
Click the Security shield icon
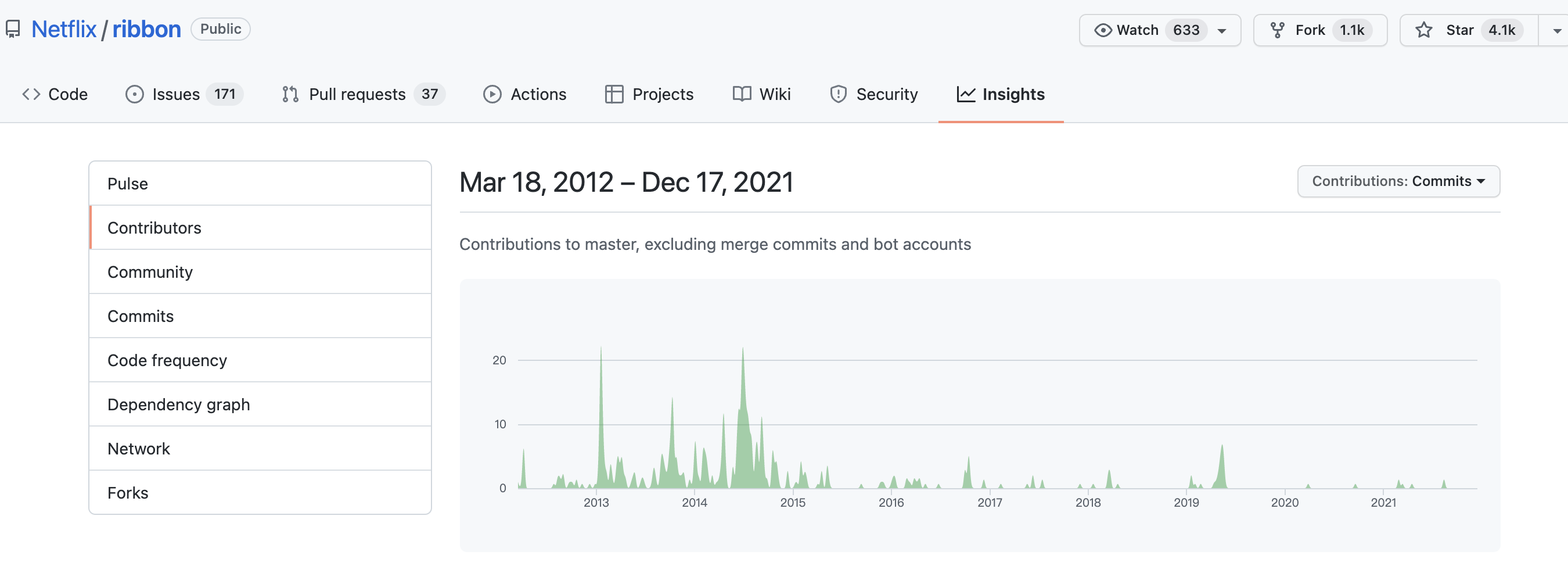click(838, 94)
